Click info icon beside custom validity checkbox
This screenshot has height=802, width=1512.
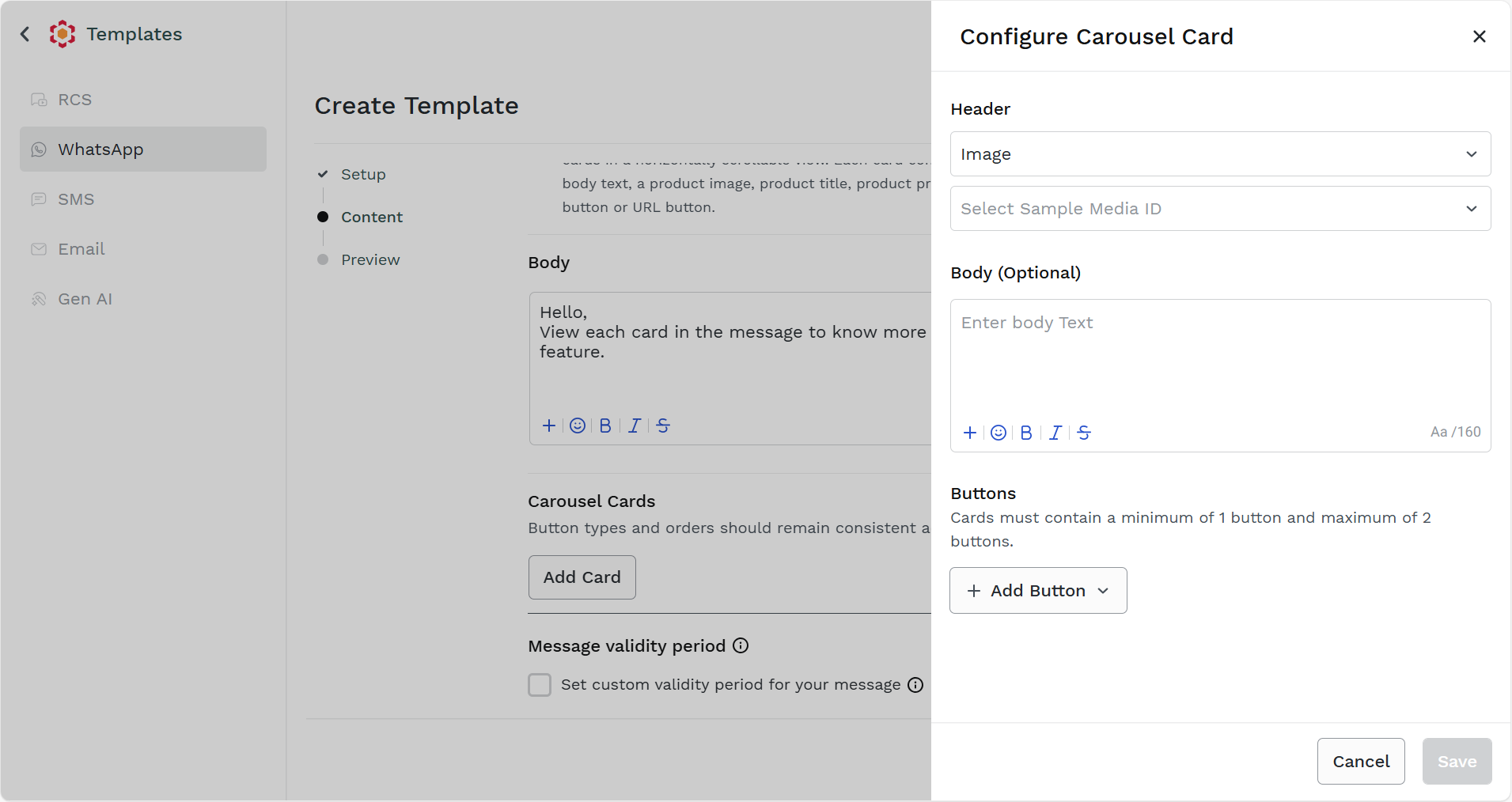(x=915, y=685)
